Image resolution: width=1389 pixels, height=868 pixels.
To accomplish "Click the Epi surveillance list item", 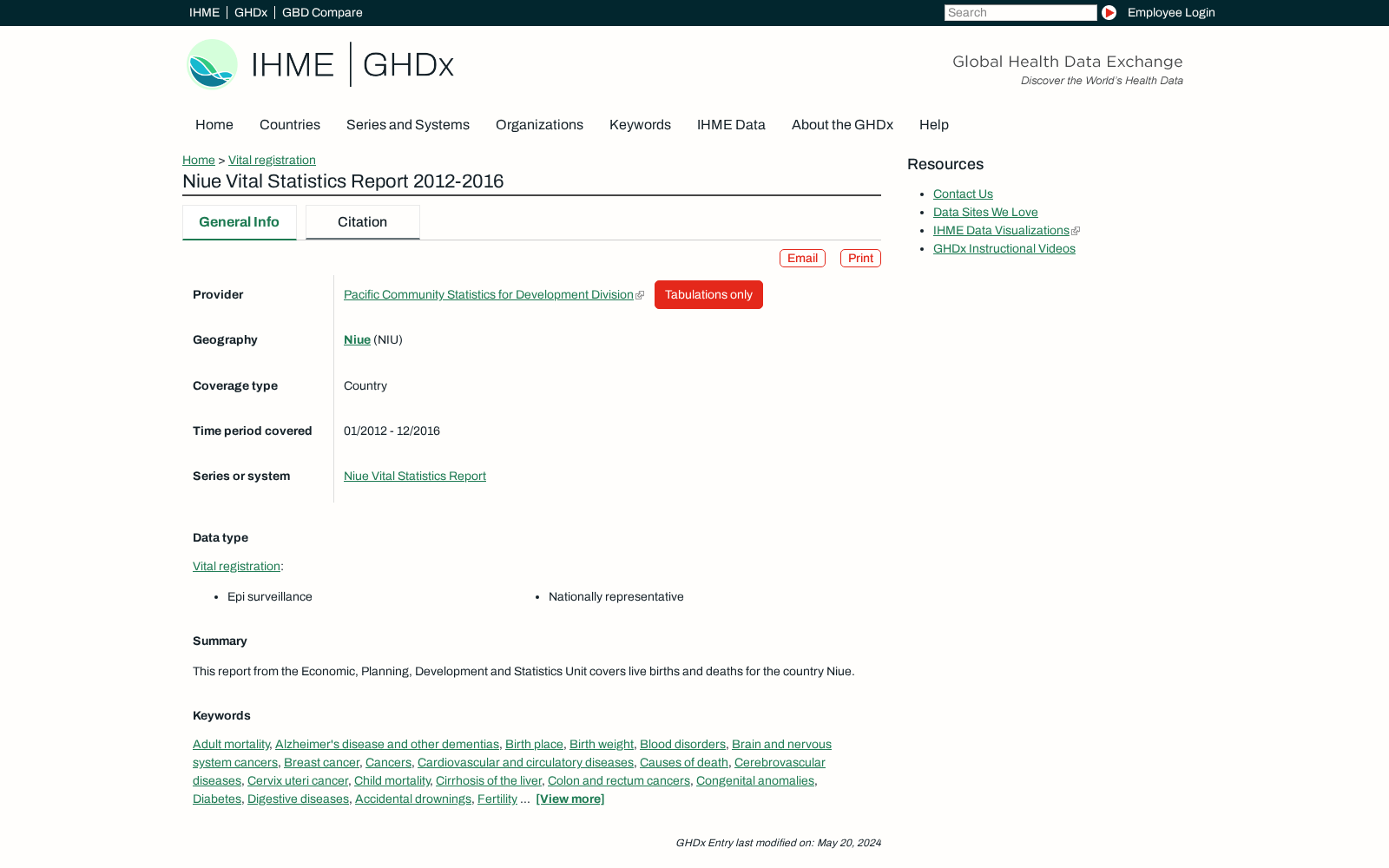I will point(270,596).
